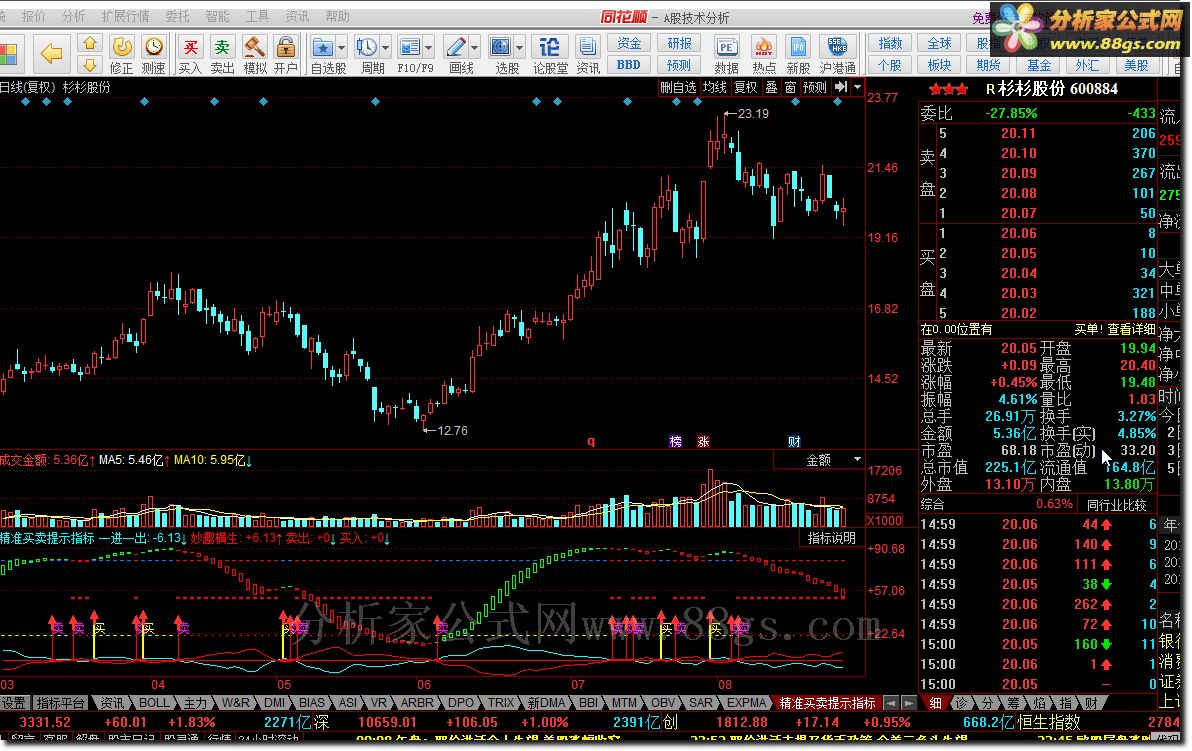Viewport: 1192px width, 751px height.
Task: Click the 榜 marker on the chart
Action: click(x=675, y=442)
